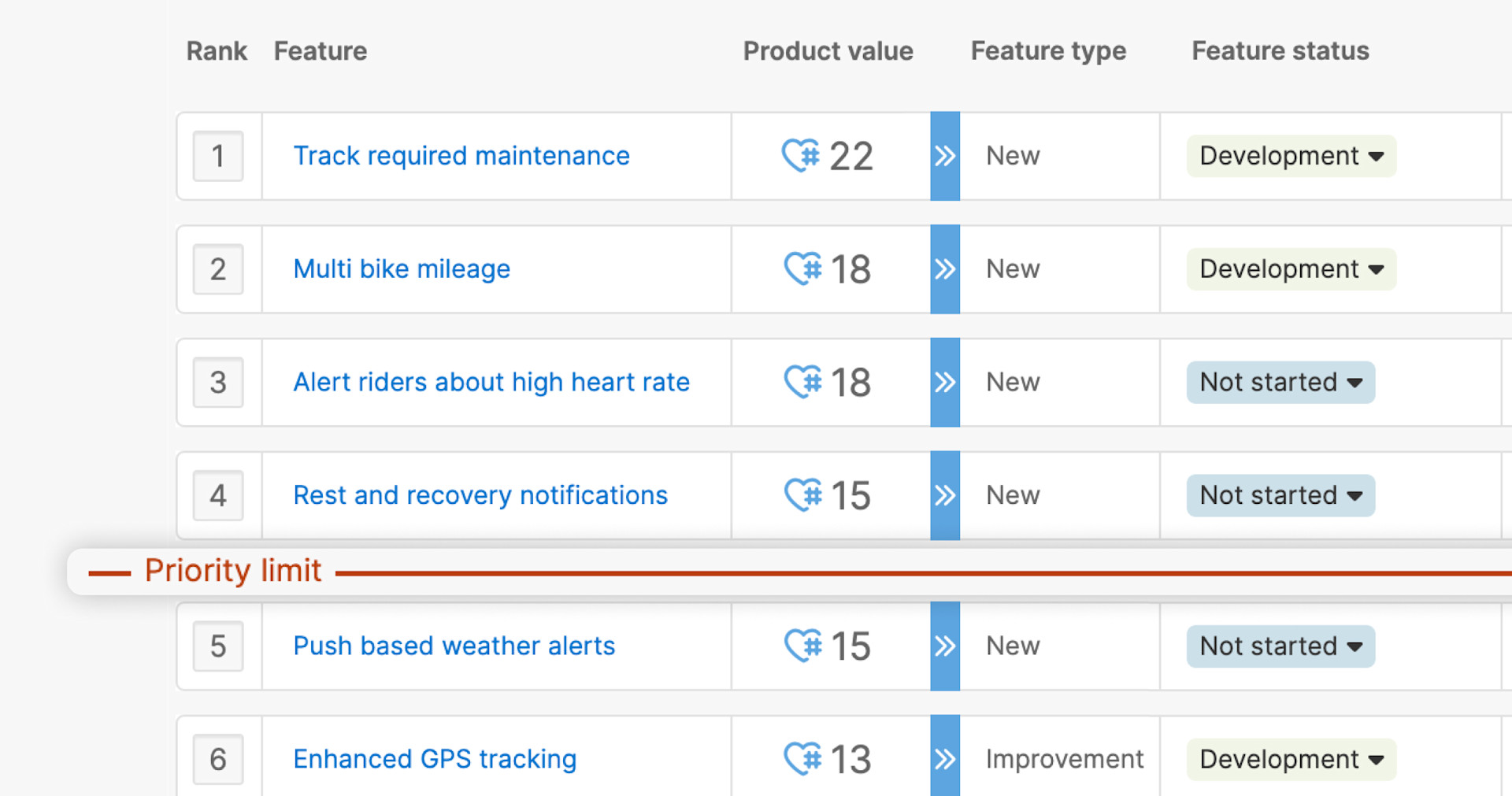Click the New type in Push based weather row
Viewport: 1512px width, 796px height.
tap(1013, 646)
